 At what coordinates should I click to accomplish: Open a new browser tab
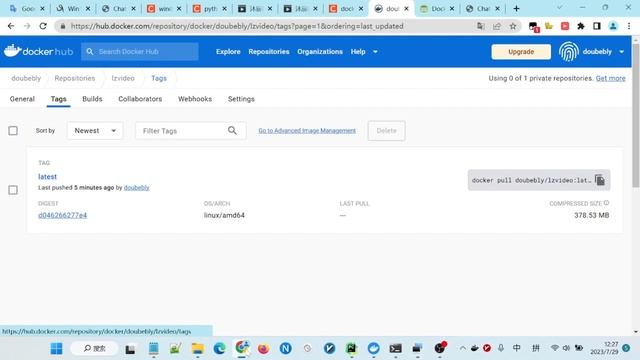(516, 8)
